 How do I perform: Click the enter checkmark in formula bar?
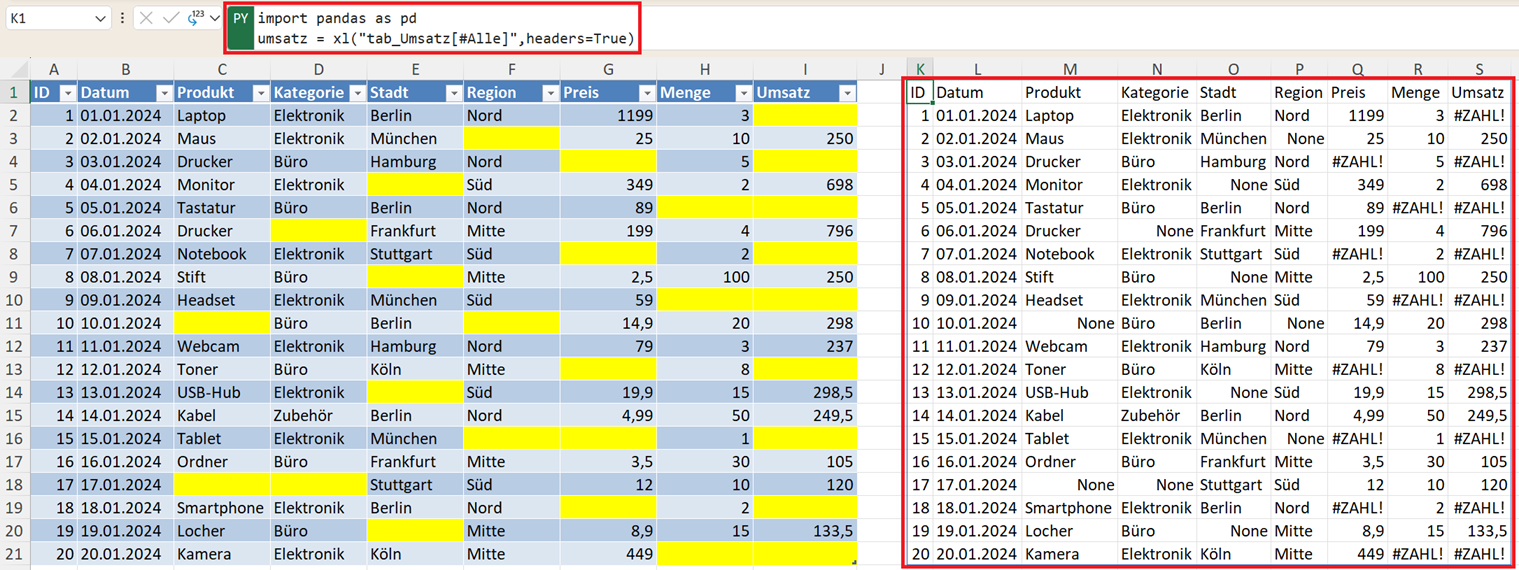[171, 18]
